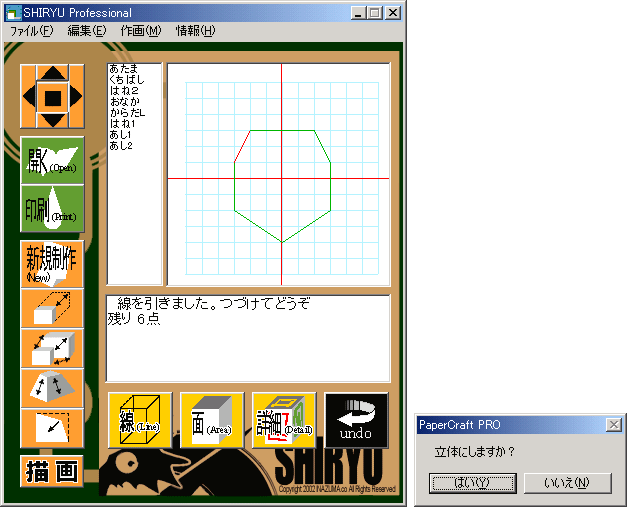Switch to Detail (詳細) mode
627x507 pixels.
pyautogui.click(x=284, y=420)
